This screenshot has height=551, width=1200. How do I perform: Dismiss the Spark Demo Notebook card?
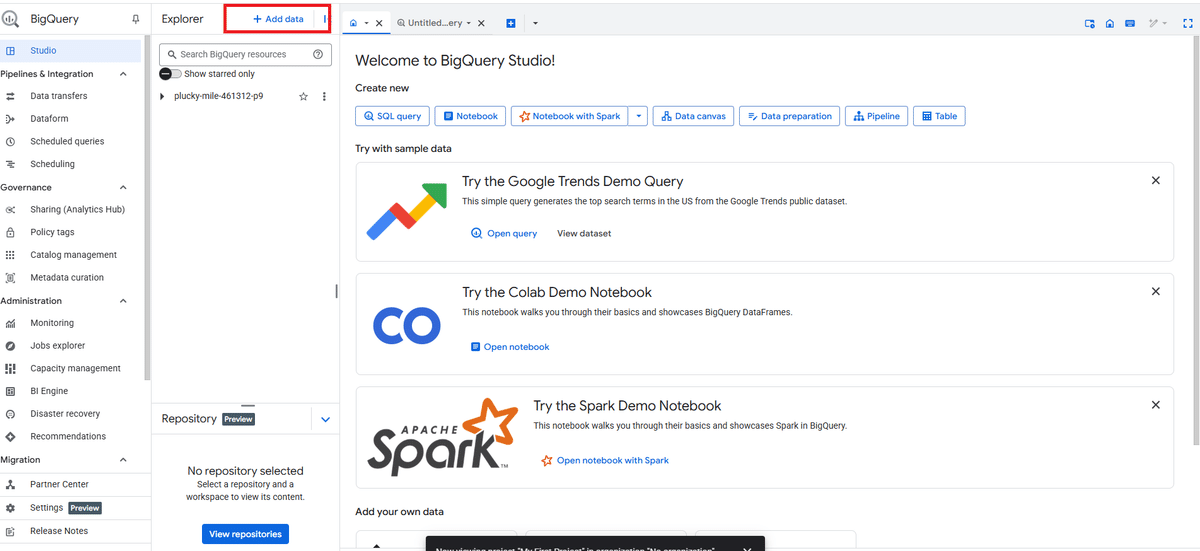click(x=1156, y=405)
